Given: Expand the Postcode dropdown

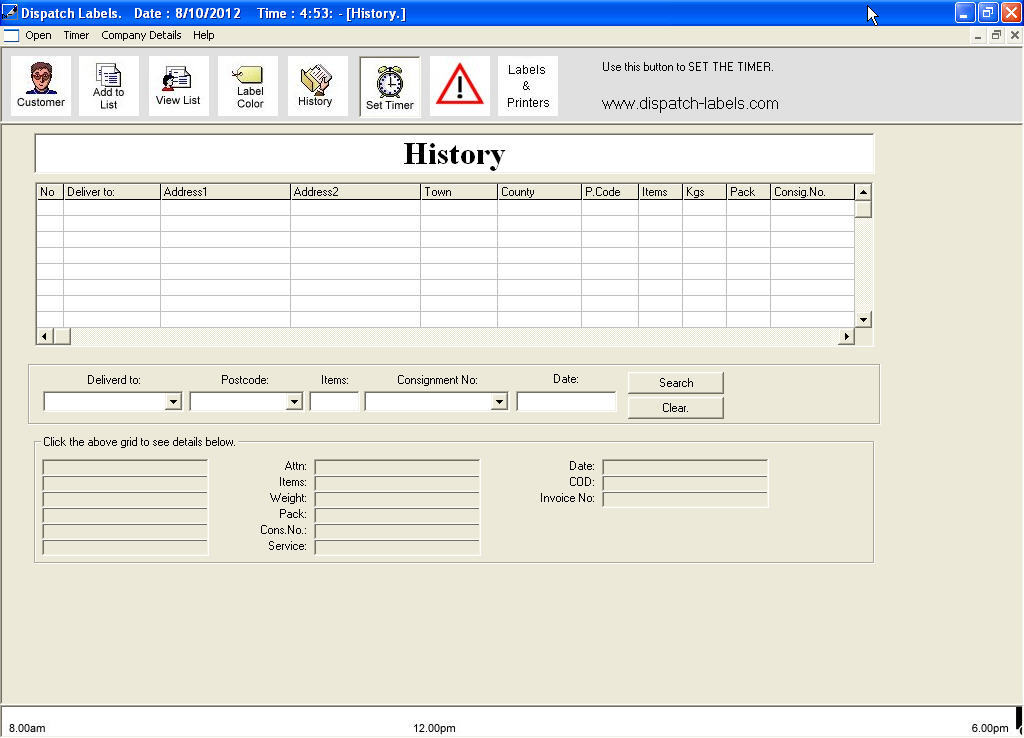Looking at the screenshot, I should tap(295, 402).
